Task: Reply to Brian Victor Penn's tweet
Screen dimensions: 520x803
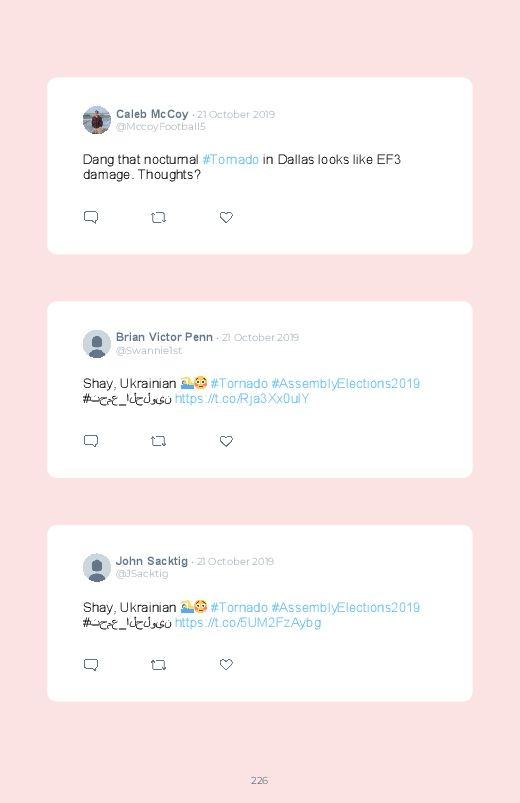Action: 91,441
